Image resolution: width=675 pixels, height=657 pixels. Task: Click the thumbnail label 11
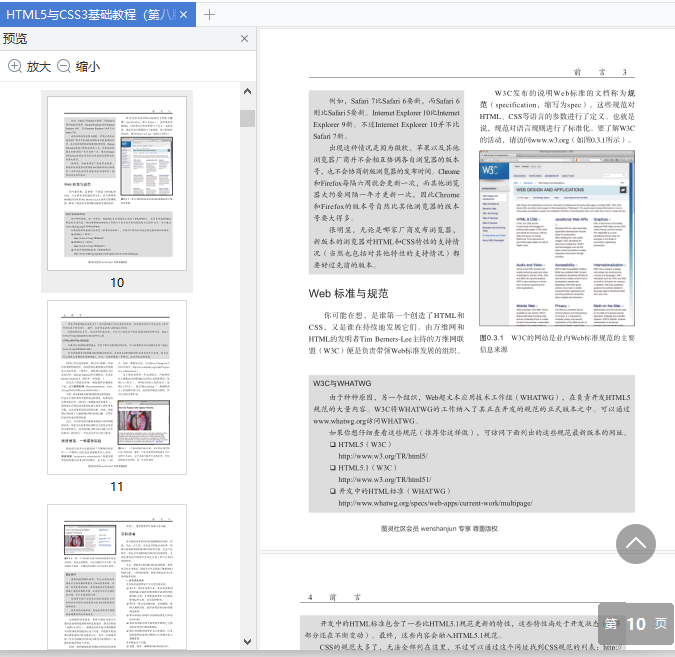point(117,487)
